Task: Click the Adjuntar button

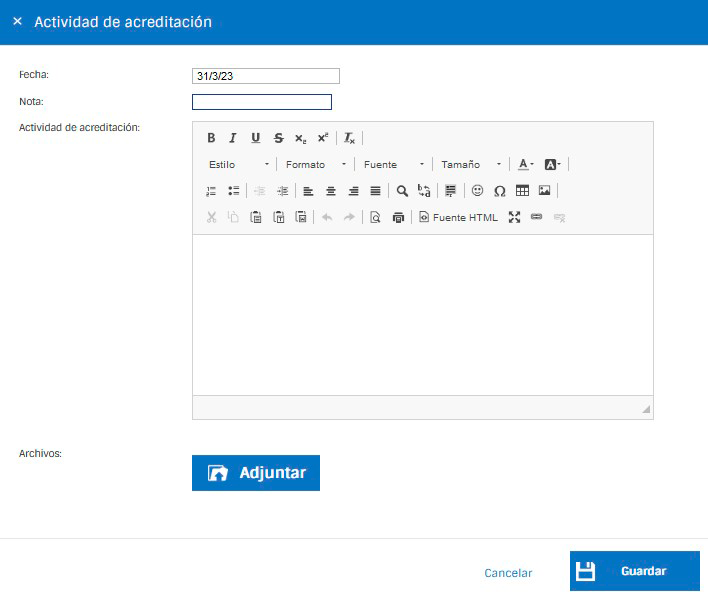Action: click(256, 473)
